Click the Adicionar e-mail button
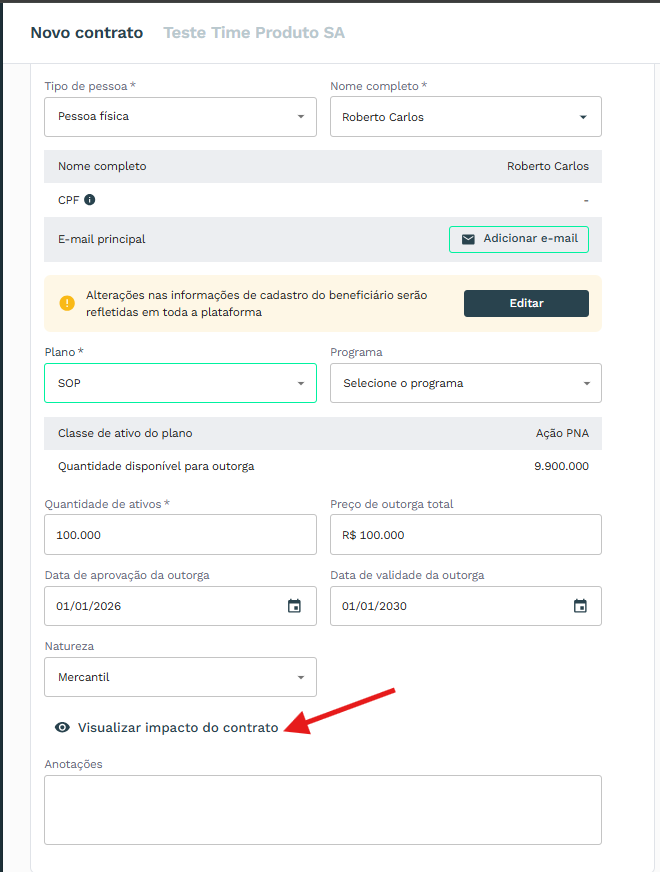660x872 pixels. point(519,239)
